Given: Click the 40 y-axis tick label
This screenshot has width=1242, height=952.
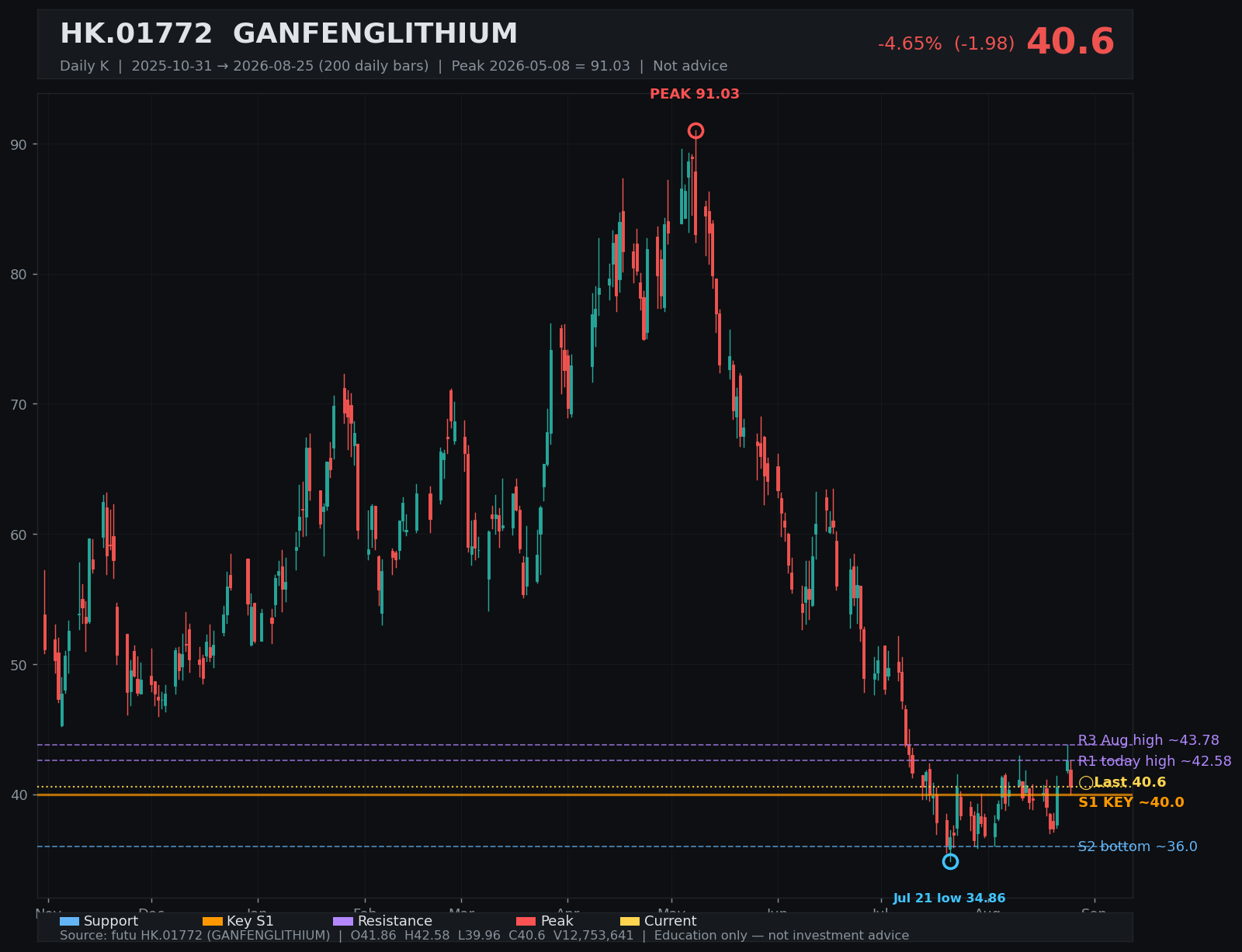Looking at the screenshot, I should pyautogui.click(x=19, y=795).
